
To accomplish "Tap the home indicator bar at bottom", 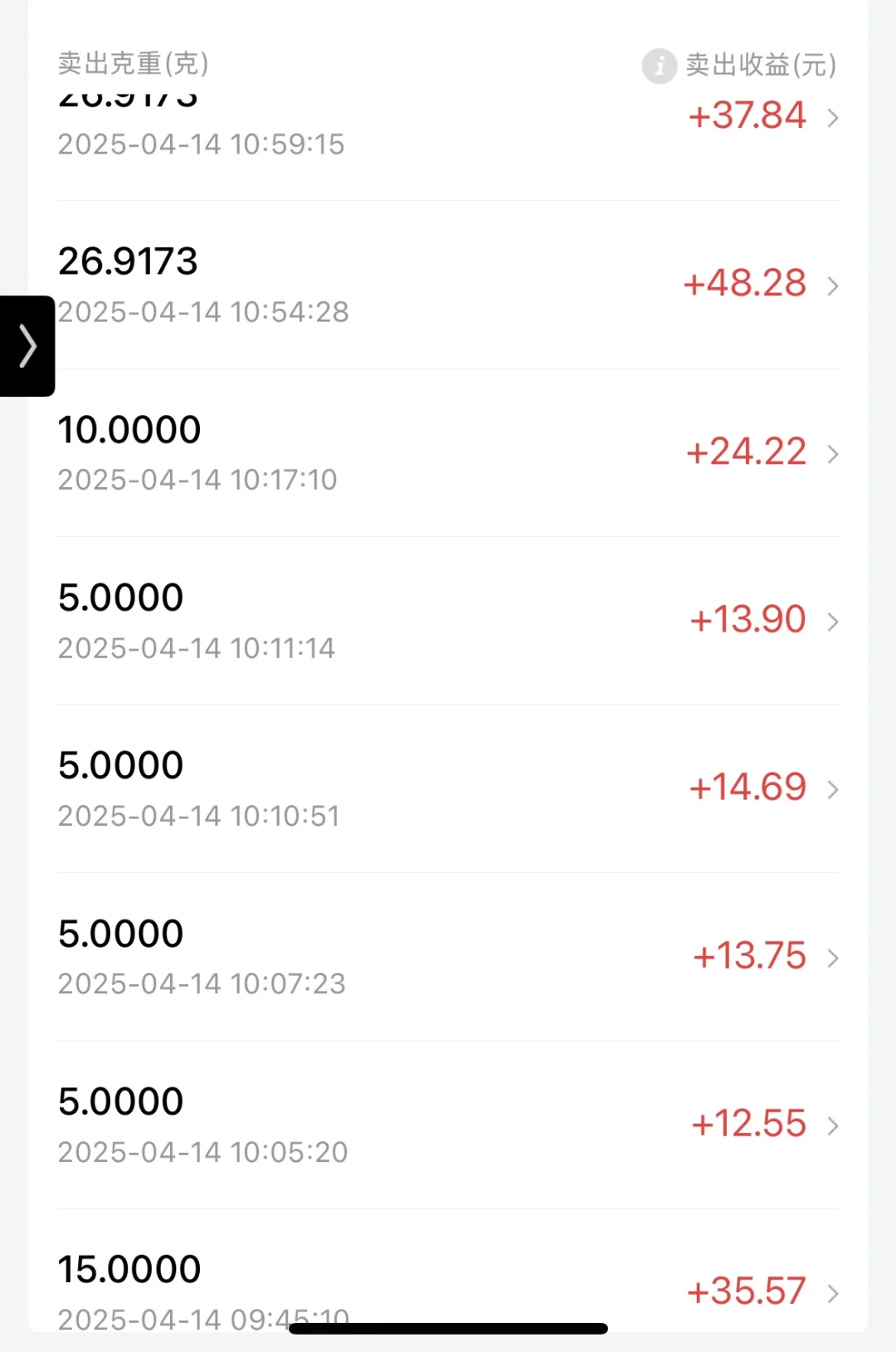I will 448,1328.
